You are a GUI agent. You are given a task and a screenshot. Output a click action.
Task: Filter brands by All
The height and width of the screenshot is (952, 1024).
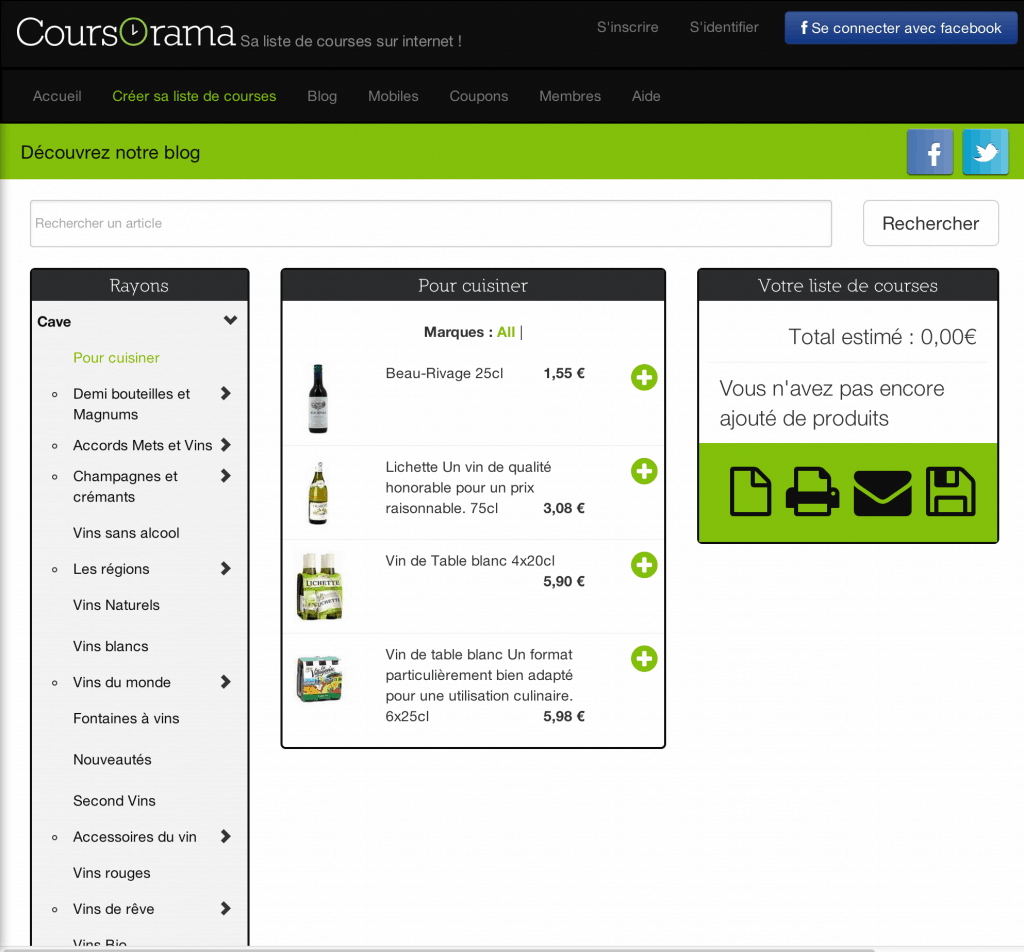pos(506,332)
